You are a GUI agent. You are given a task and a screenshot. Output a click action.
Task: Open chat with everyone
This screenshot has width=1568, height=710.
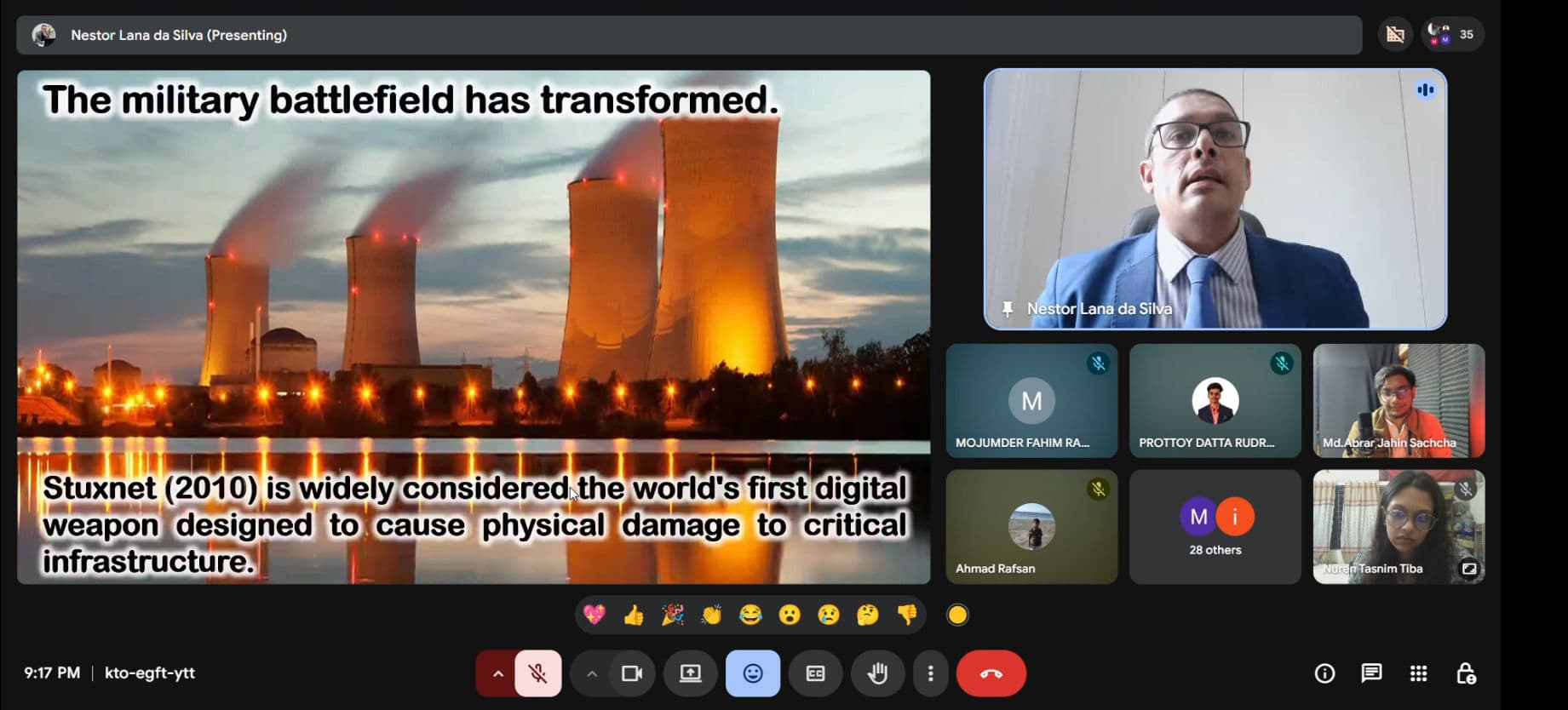[1371, 673]
